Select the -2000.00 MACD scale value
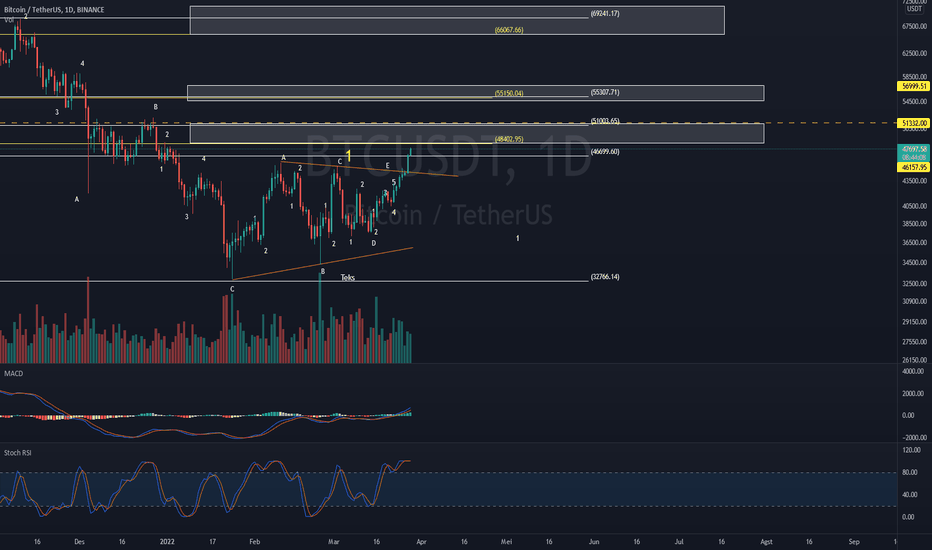Image resolution: width=932 pixels, height=550 pixels. [x=913, y=437]
